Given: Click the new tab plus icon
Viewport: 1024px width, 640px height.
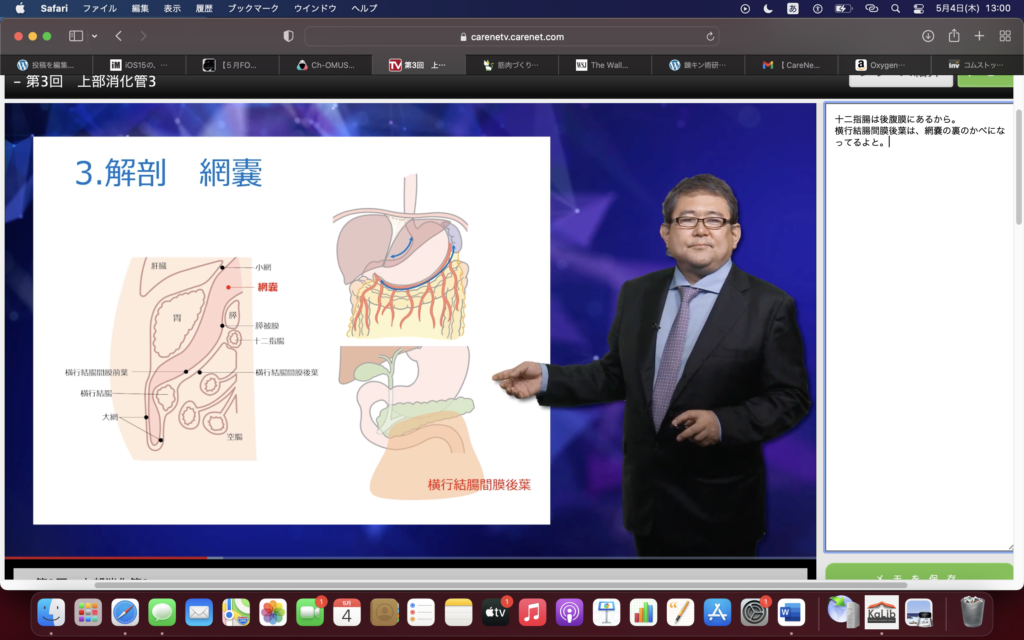Looking at the screenshot, I should 979,36.
